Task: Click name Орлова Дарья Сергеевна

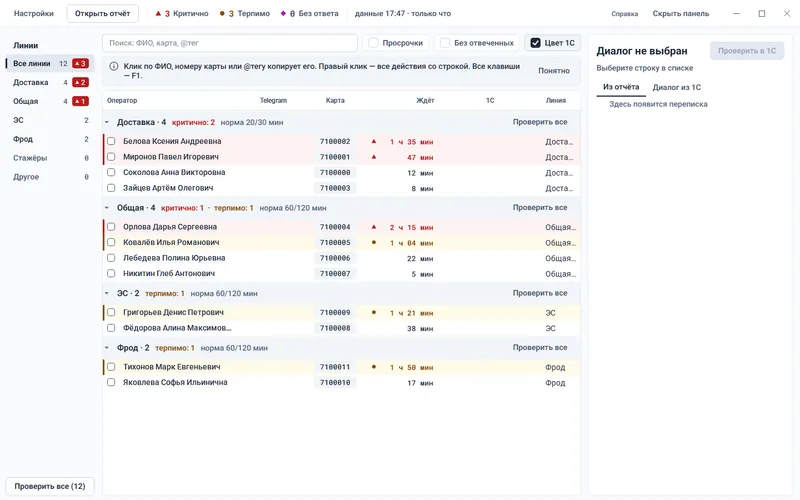Action: pyautogui.click(x=170, y=227)
